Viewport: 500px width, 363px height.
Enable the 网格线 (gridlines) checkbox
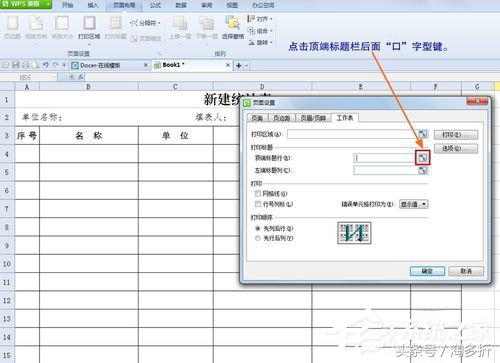[258, 193]
